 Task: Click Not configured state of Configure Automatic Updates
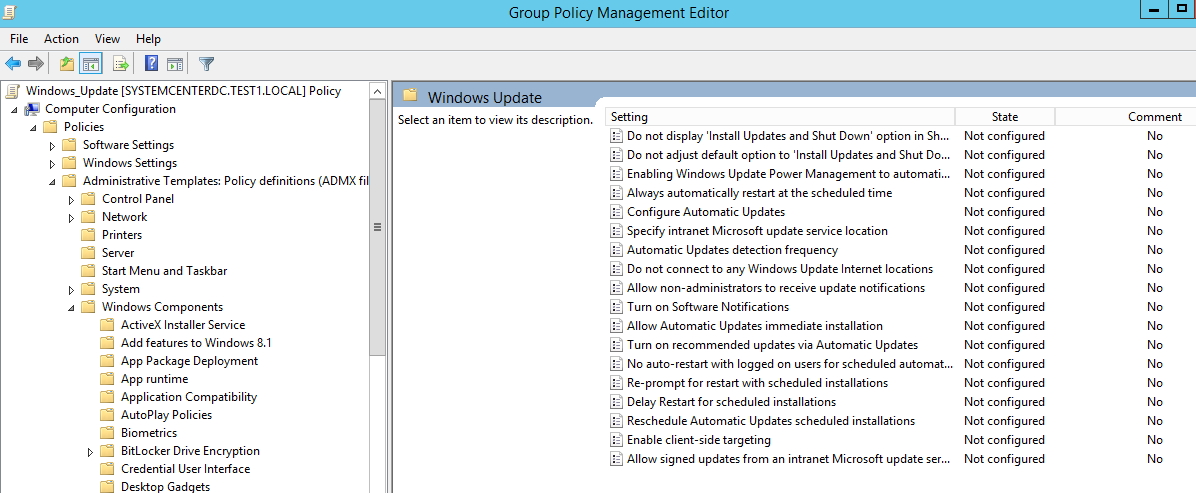coord(1004,212)
